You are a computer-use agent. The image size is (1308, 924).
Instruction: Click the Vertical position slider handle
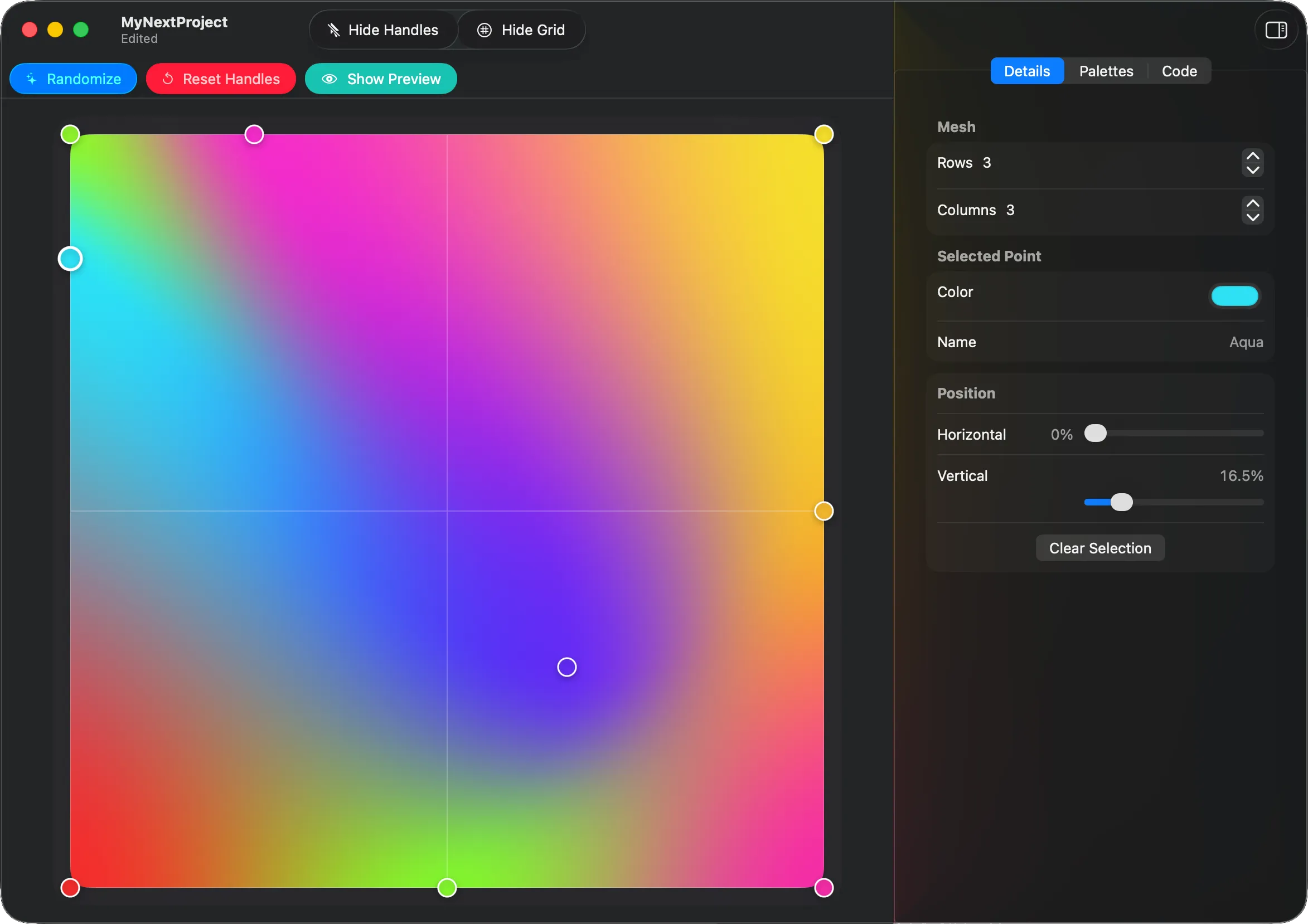pyautogui.click(x=1123, y=502)
